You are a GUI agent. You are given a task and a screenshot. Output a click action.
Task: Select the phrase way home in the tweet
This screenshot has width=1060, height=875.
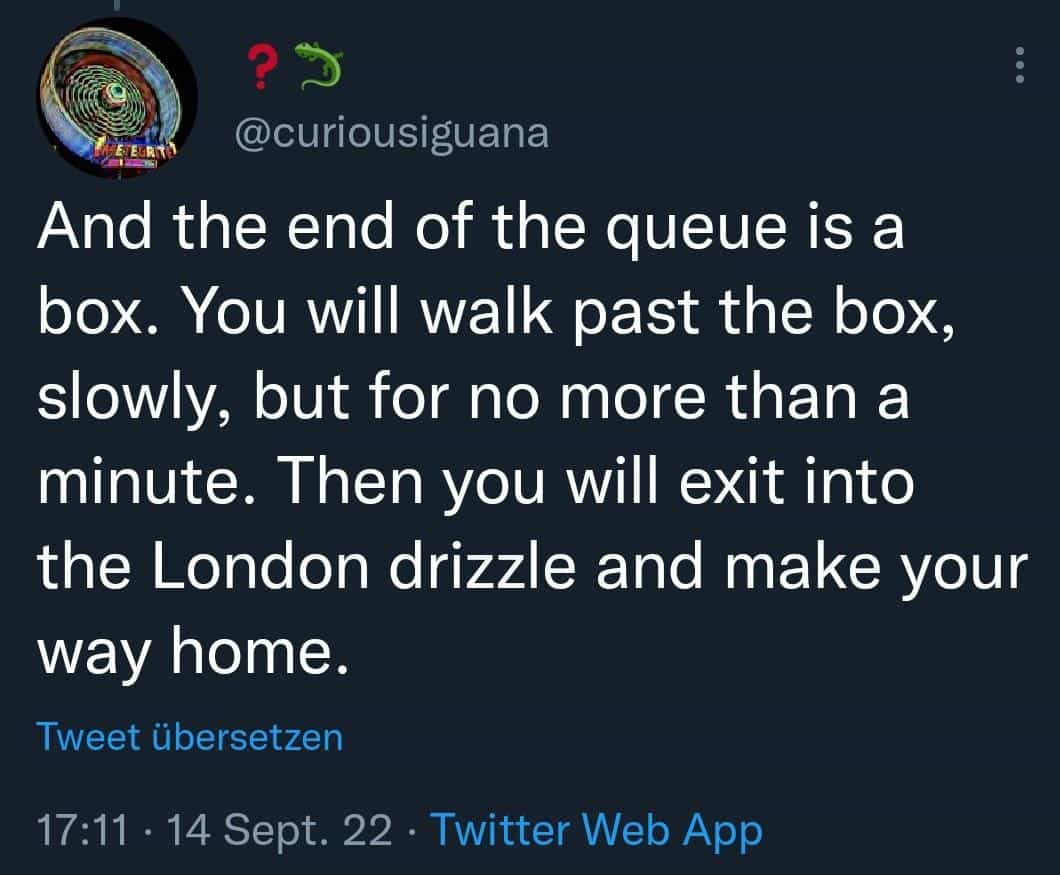(190, 650)
